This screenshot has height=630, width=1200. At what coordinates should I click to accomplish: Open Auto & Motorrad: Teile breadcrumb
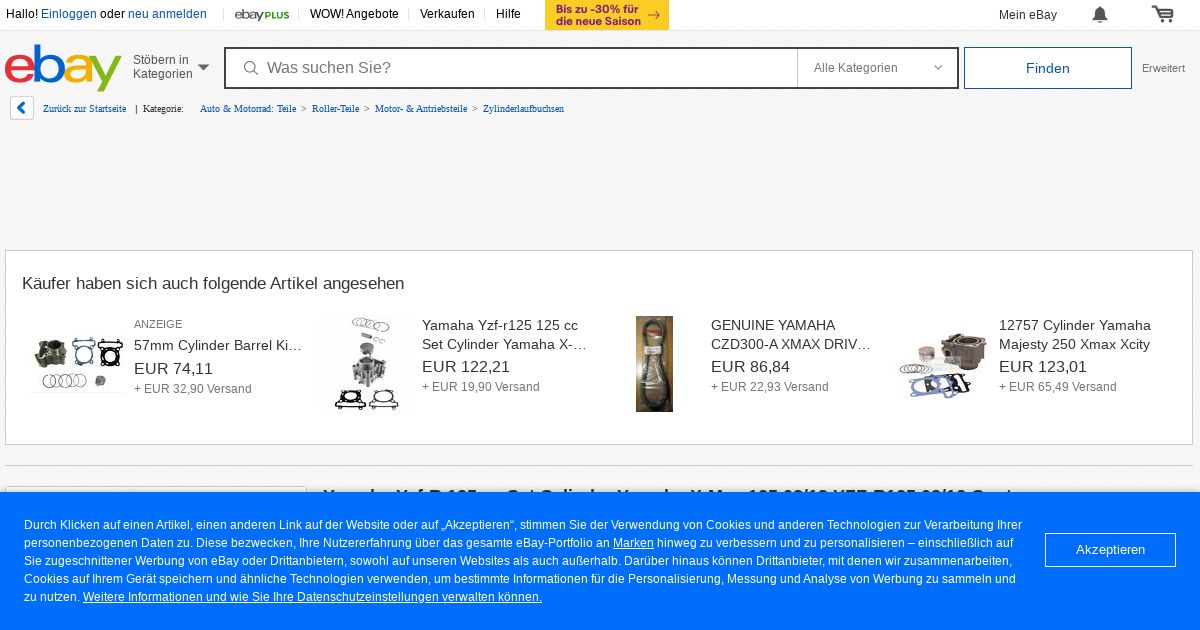point(248,108)
